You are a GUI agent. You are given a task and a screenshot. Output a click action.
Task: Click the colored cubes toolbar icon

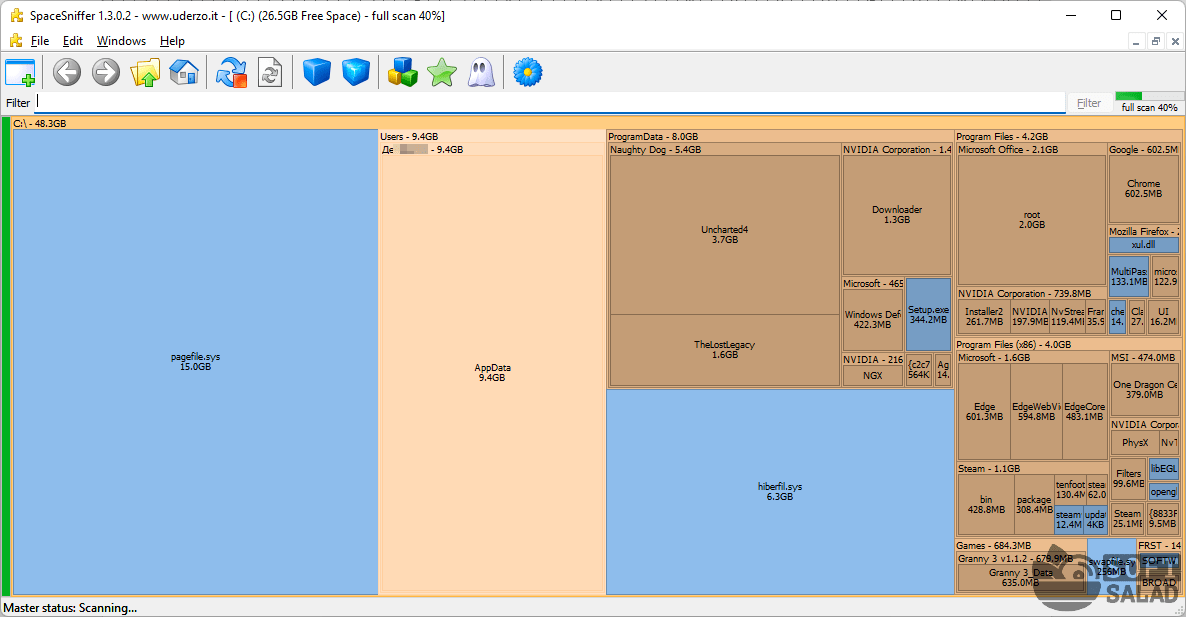click(x=402, y=73)
